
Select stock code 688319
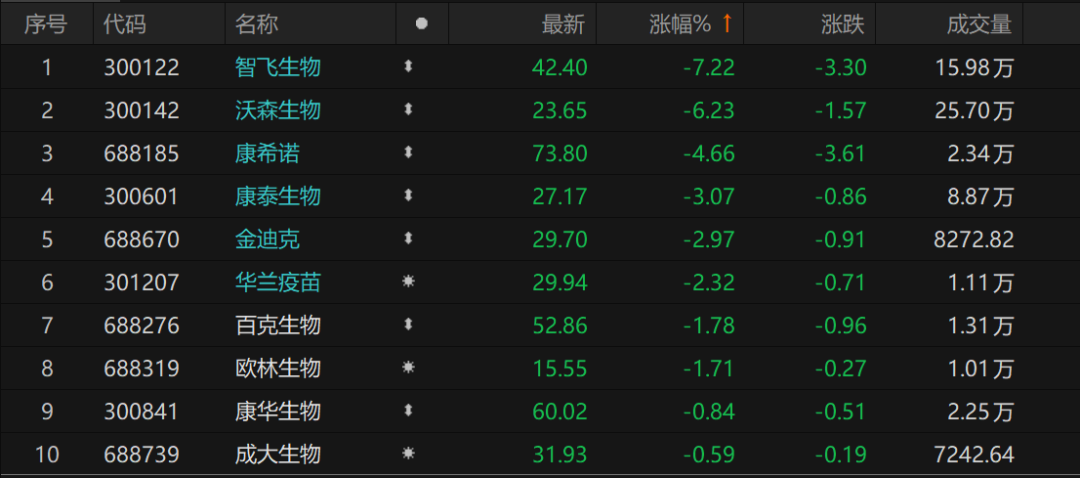pos(142,368)
